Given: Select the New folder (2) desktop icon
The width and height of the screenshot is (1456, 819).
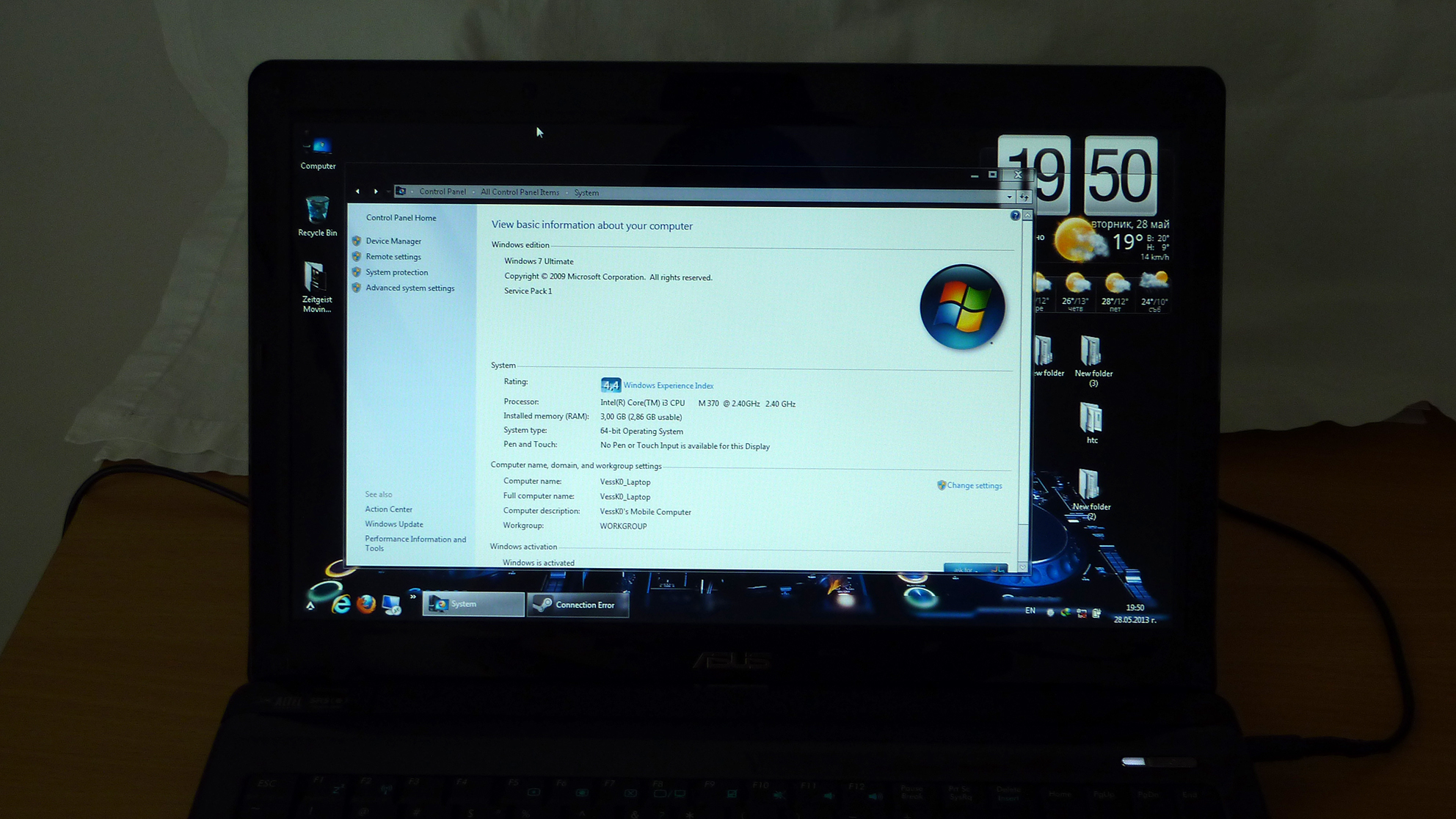Looking at the screenshot, I should [1091, 495].
